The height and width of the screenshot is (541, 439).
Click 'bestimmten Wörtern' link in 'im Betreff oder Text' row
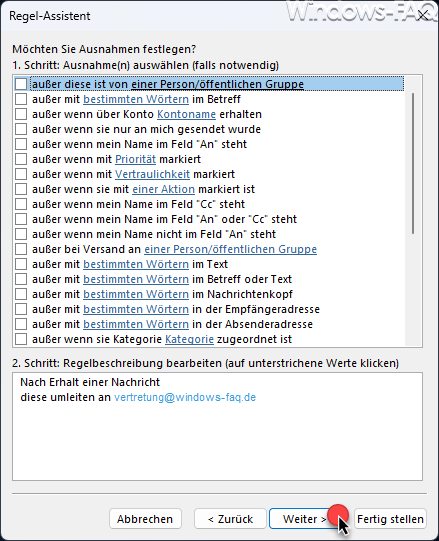coord(136,279)
